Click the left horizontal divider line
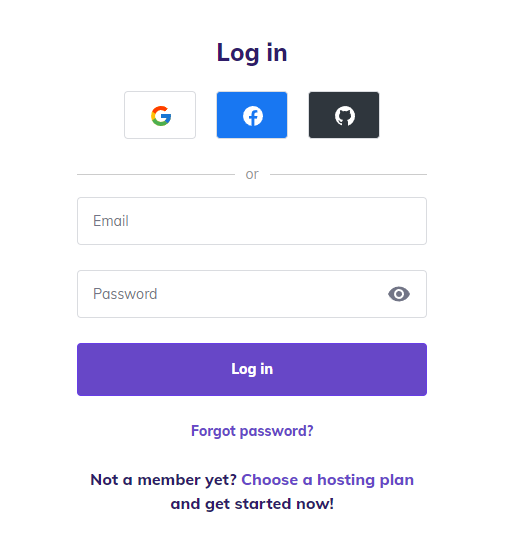 [x=156, y=175]
